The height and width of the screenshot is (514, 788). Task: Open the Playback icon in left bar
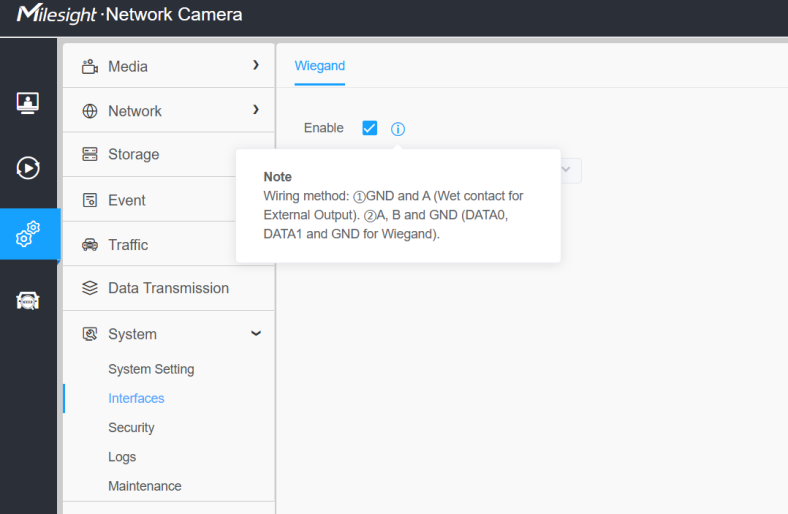coord(28,168)
